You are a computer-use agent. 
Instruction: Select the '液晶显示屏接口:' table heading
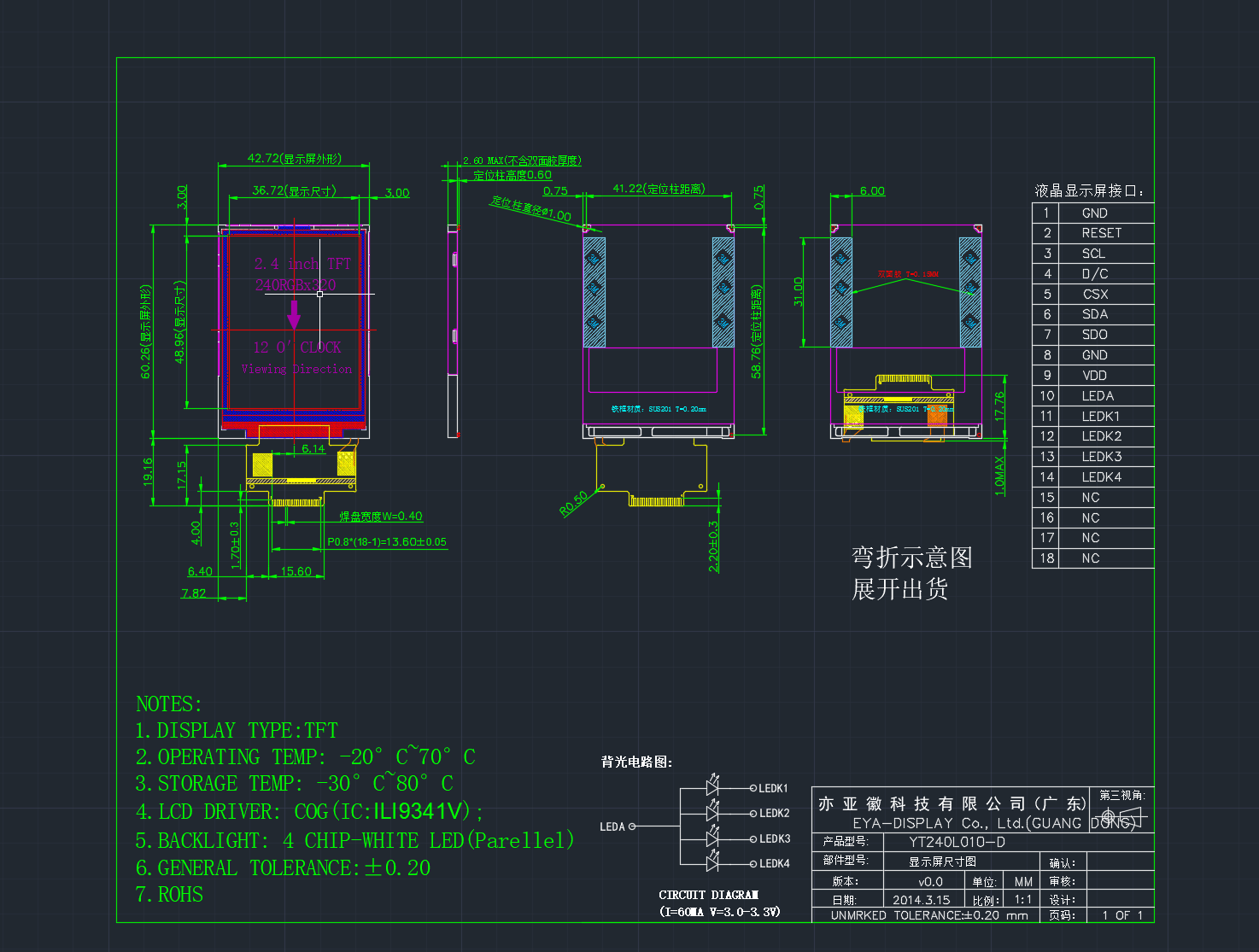click(x=1089, y=190)
